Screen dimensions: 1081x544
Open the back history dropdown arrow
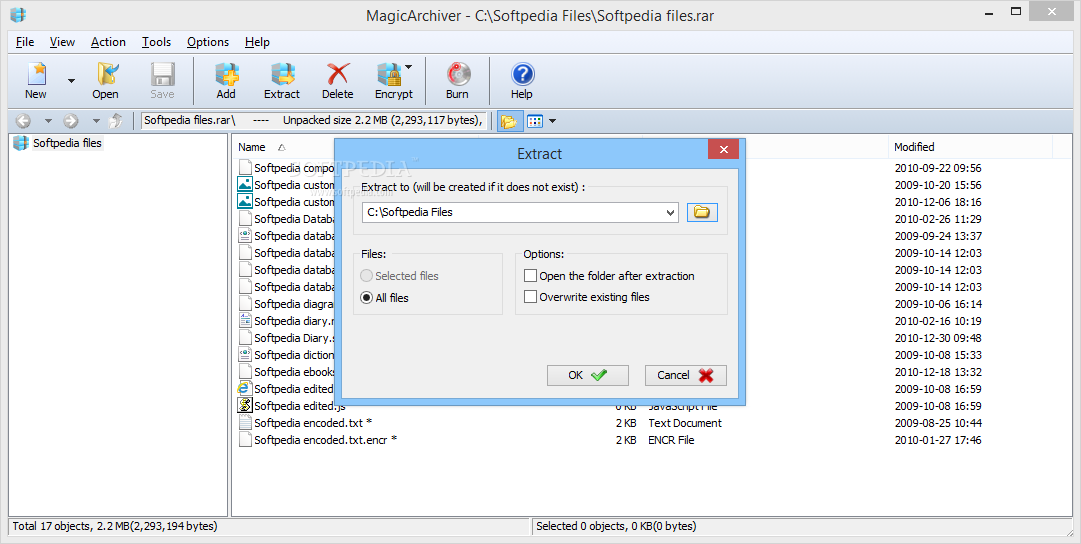[x=48, y=121]
